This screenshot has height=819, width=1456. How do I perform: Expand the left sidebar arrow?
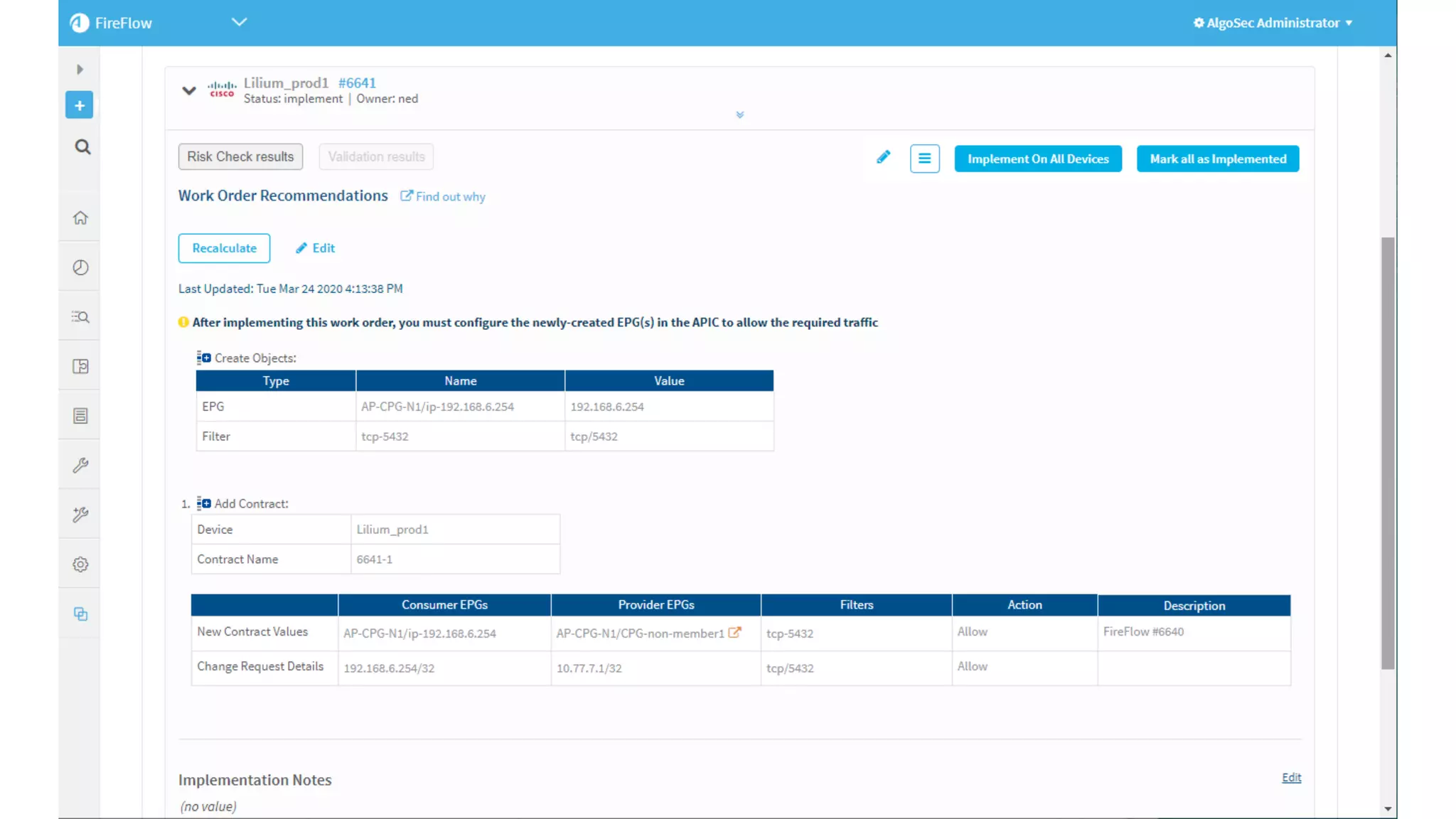(x=80, y=70)
